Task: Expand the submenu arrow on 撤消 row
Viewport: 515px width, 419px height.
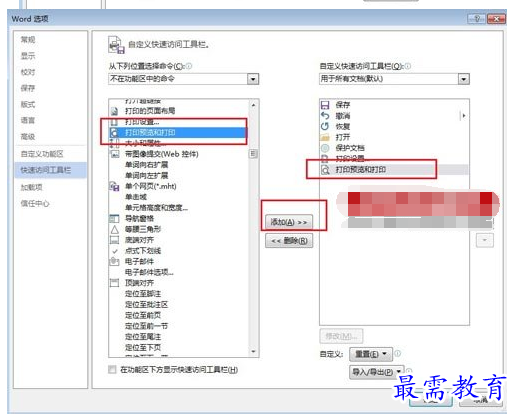Action: click(x=464, y=116)
